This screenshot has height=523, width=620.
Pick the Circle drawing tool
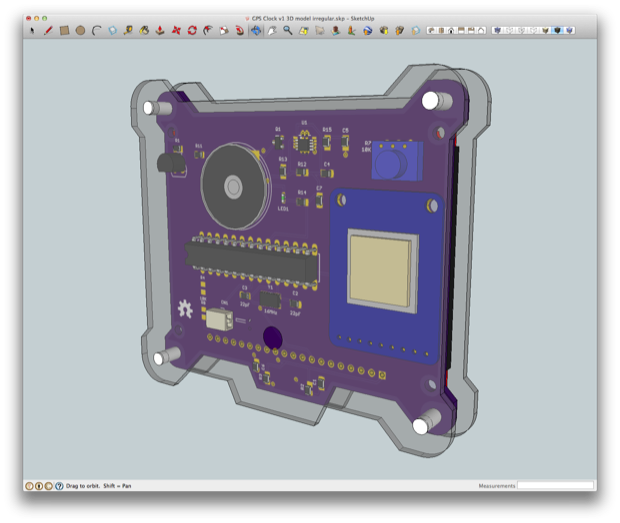pos(80,30)
